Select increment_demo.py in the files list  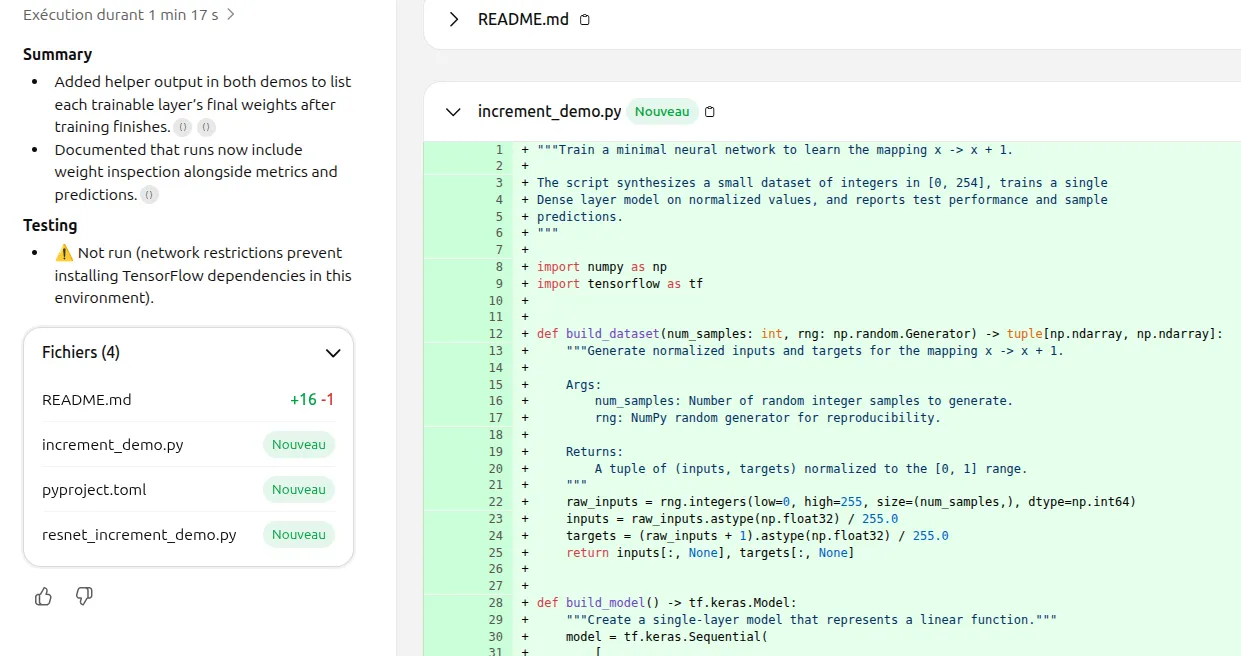[113, 445]
